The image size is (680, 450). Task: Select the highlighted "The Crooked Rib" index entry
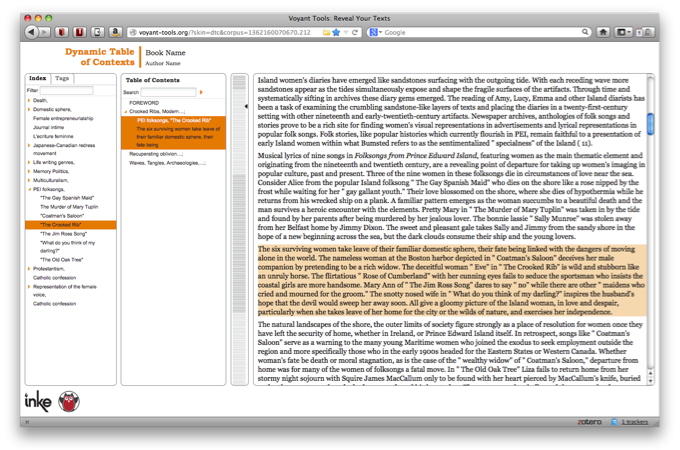click(71, 225)
